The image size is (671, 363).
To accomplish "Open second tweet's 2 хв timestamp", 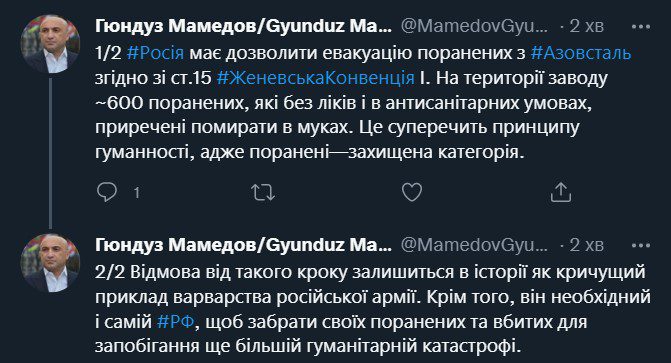I will (x=586, y=245).
